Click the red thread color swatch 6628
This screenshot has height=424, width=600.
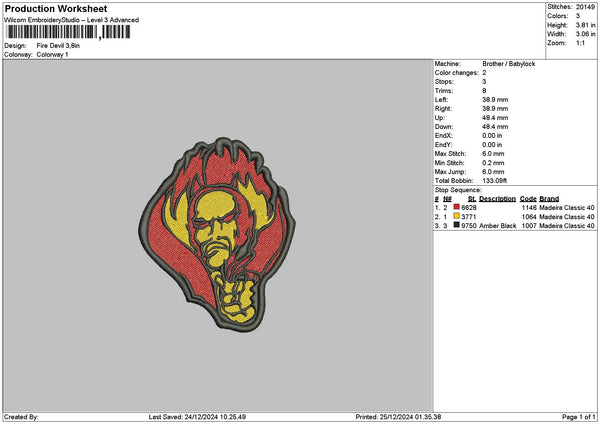pyautogui.click(x=456, y=207)
